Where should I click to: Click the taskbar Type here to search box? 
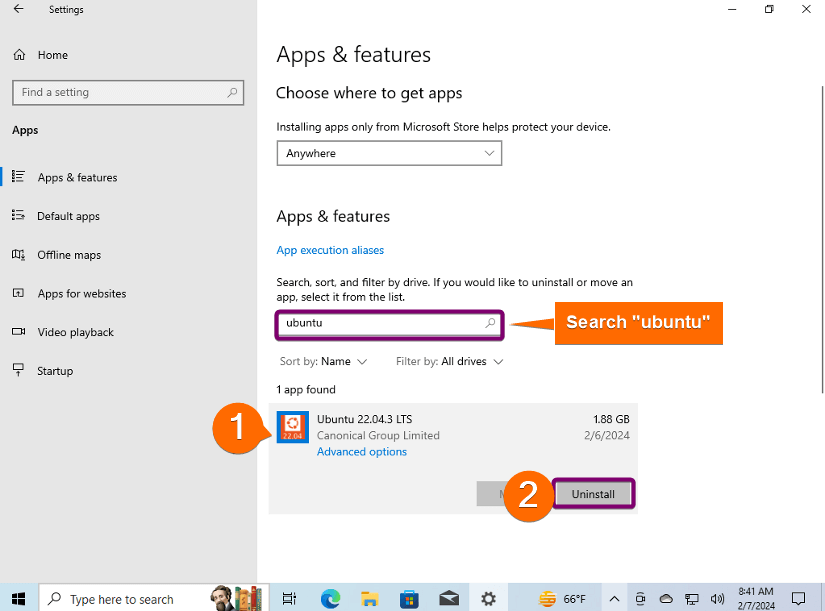tap(154, 598)
